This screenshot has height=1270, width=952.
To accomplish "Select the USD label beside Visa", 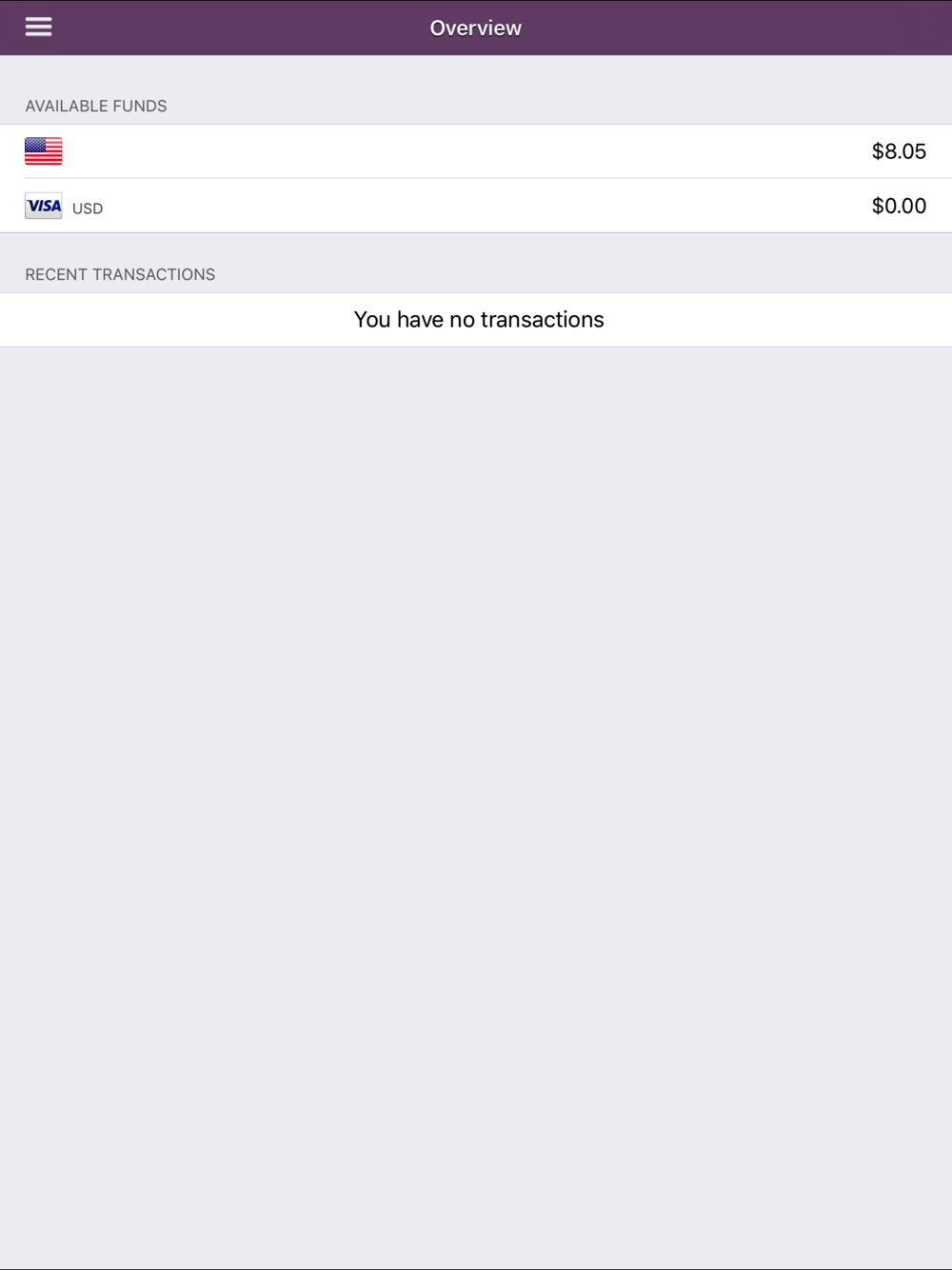I will [x=88, y=208].
